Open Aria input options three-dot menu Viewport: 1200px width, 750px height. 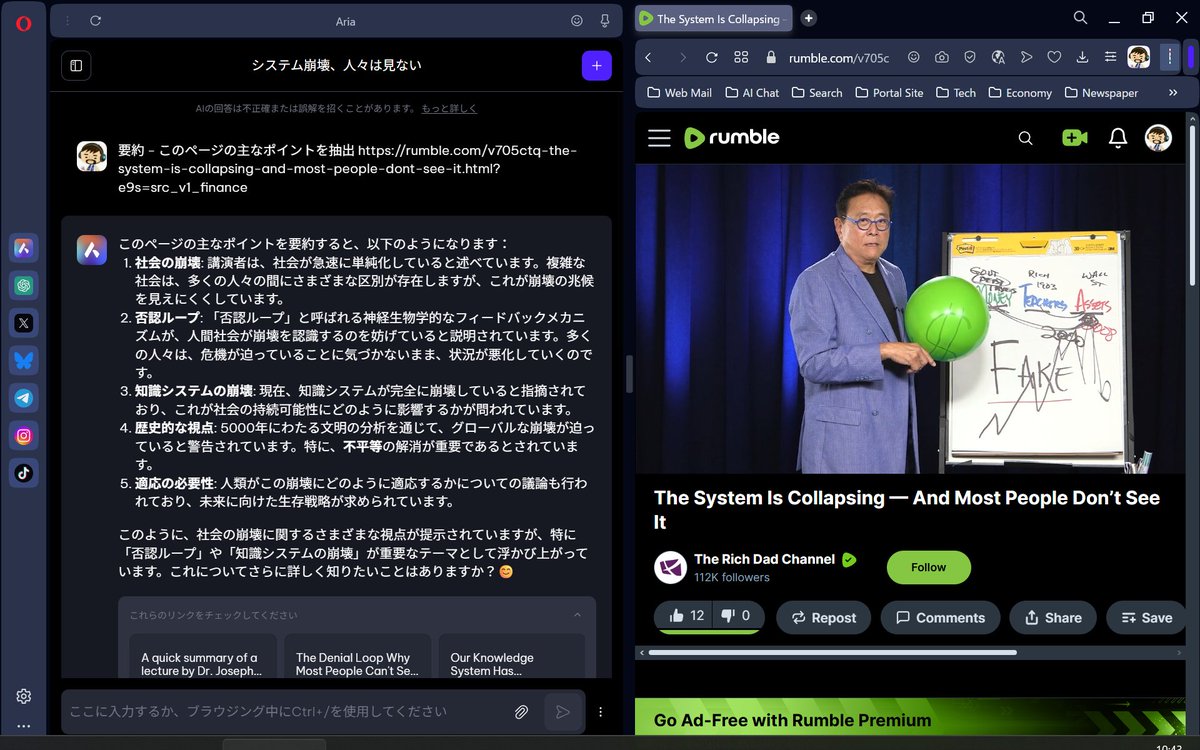600,712
